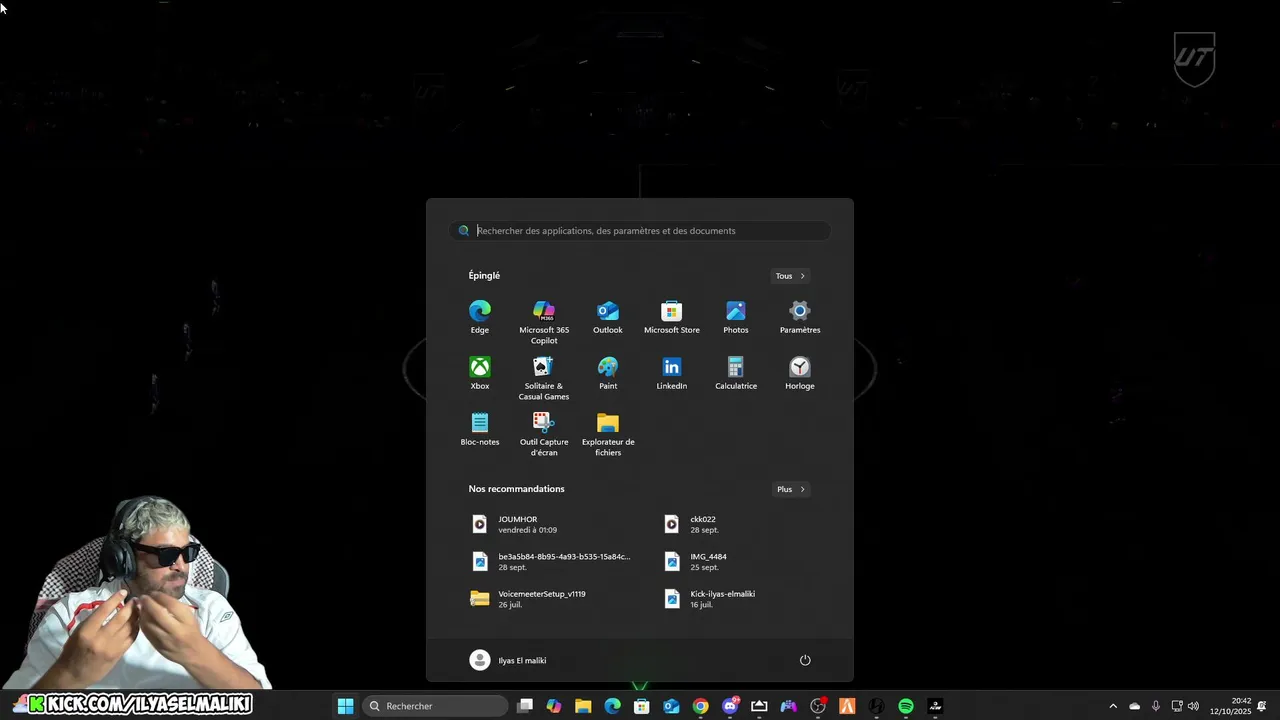Screen dimensions: 1280x720
Task: Launch Microsoft 365 Copilot pinned app
Action: click(544, 322)
